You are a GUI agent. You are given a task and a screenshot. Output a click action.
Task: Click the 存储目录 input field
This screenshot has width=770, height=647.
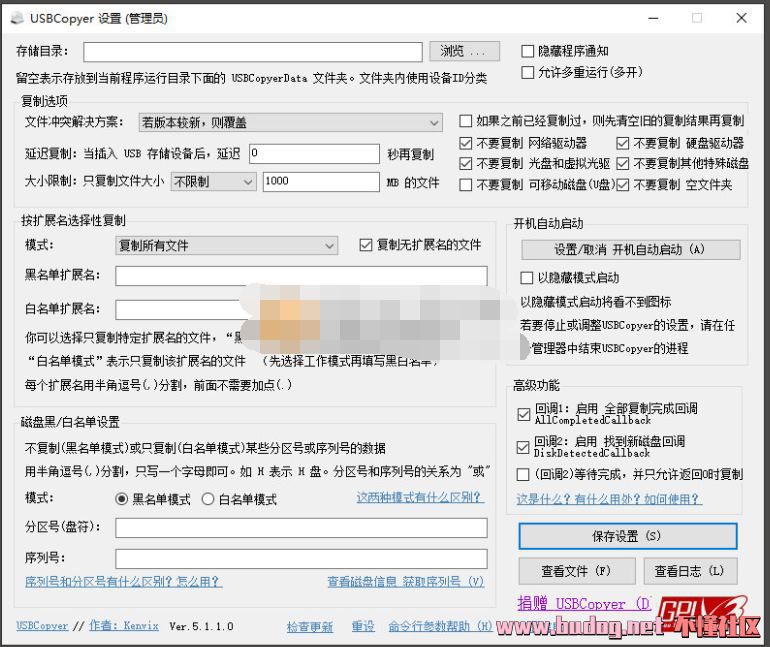pyautogui.click(x=253, y=52)
